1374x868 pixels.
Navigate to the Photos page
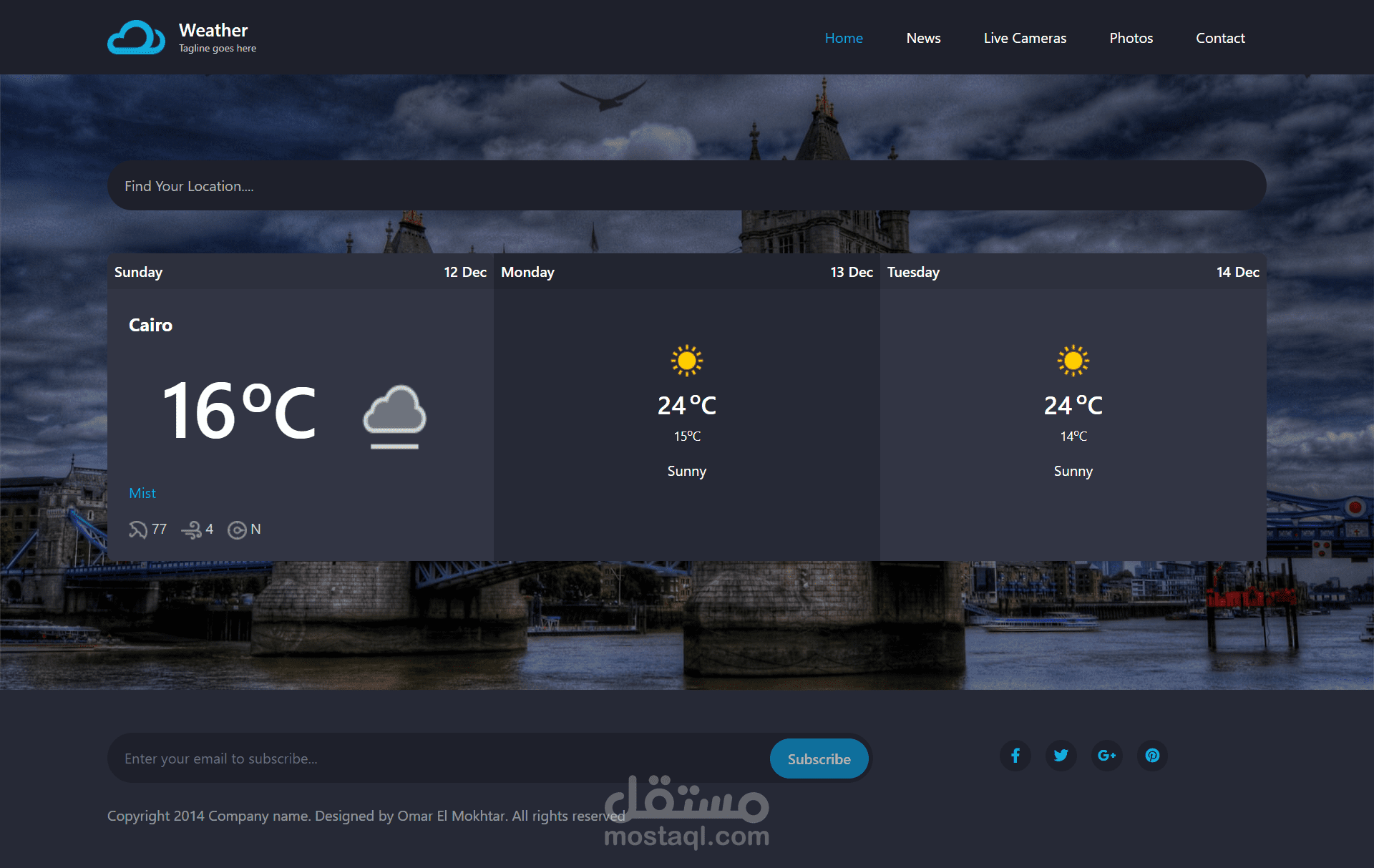click(1131, 38)
